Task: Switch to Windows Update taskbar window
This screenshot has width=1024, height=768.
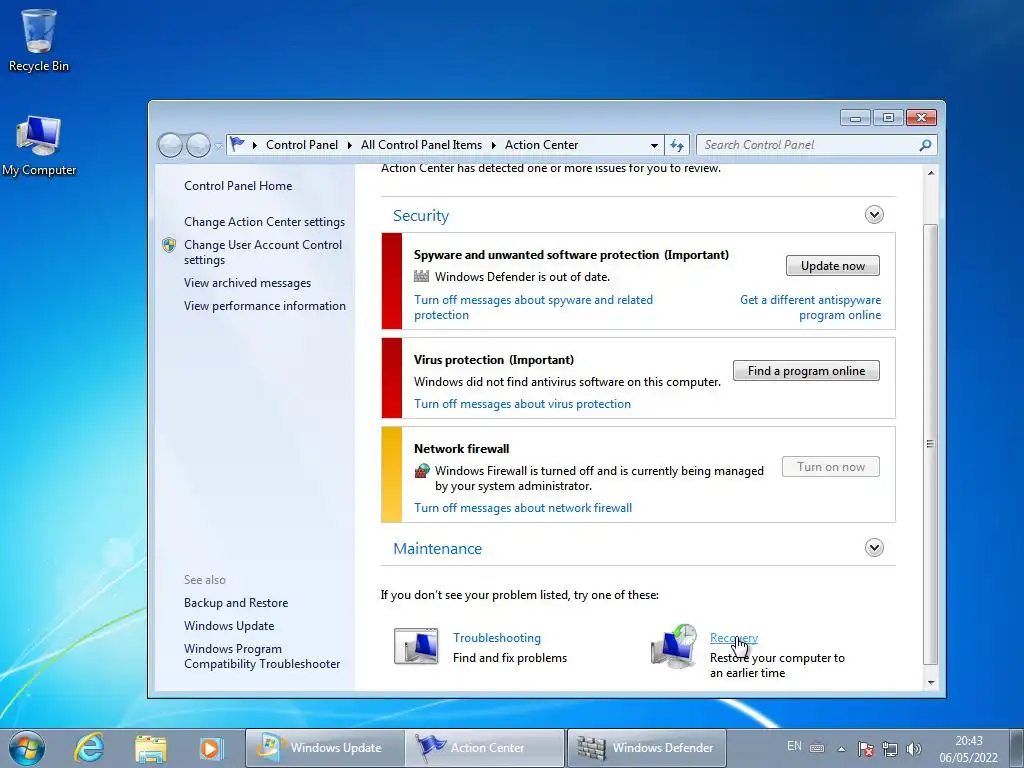Action: [324, 748]
